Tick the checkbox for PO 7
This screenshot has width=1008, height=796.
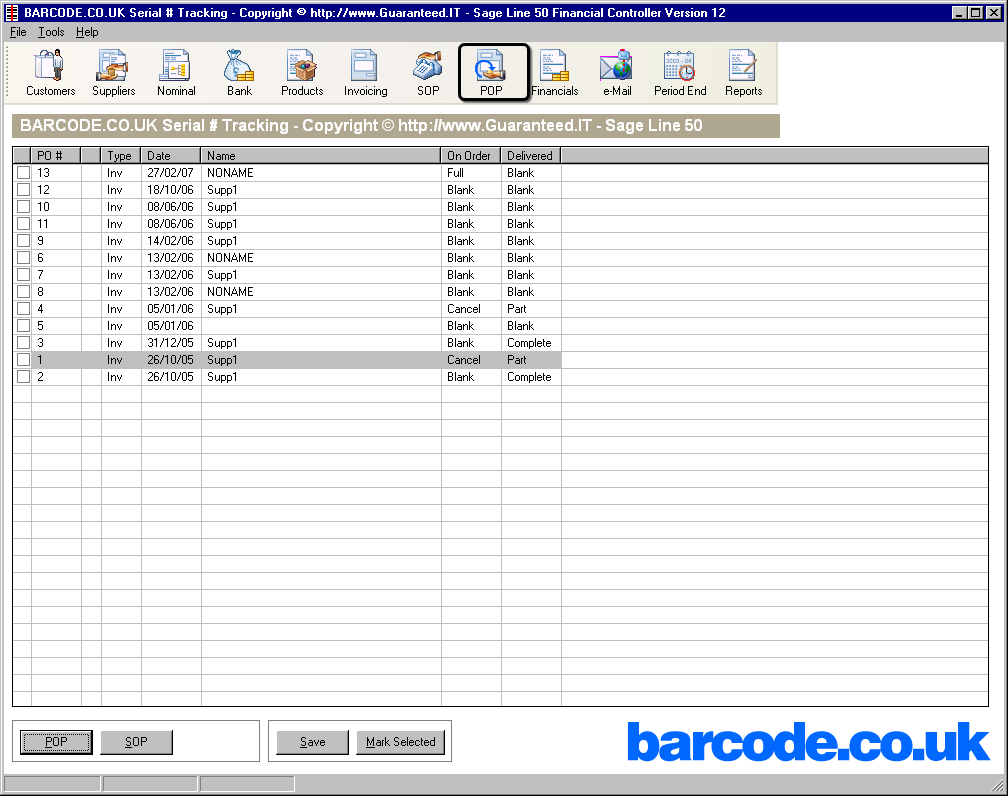point(23,275)
